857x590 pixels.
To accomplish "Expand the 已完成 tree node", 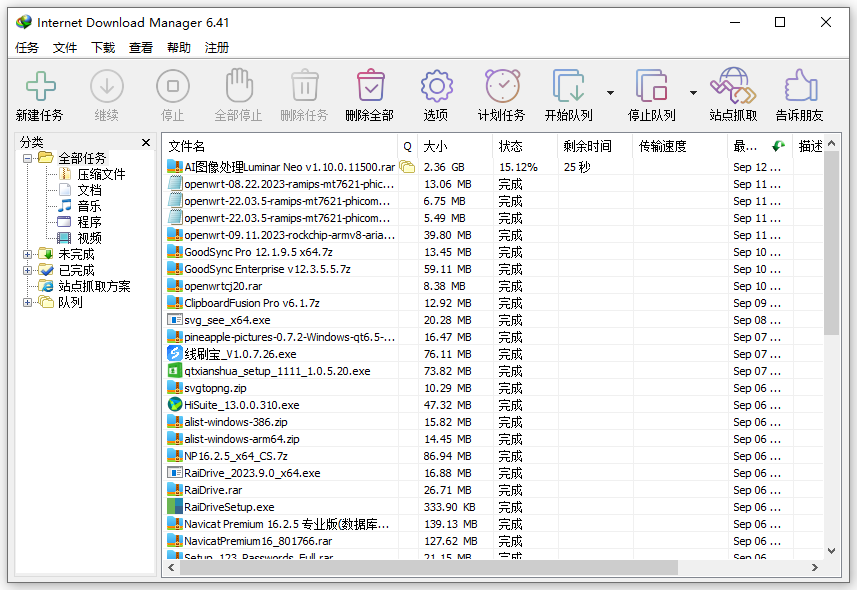I will coord(27,270).
